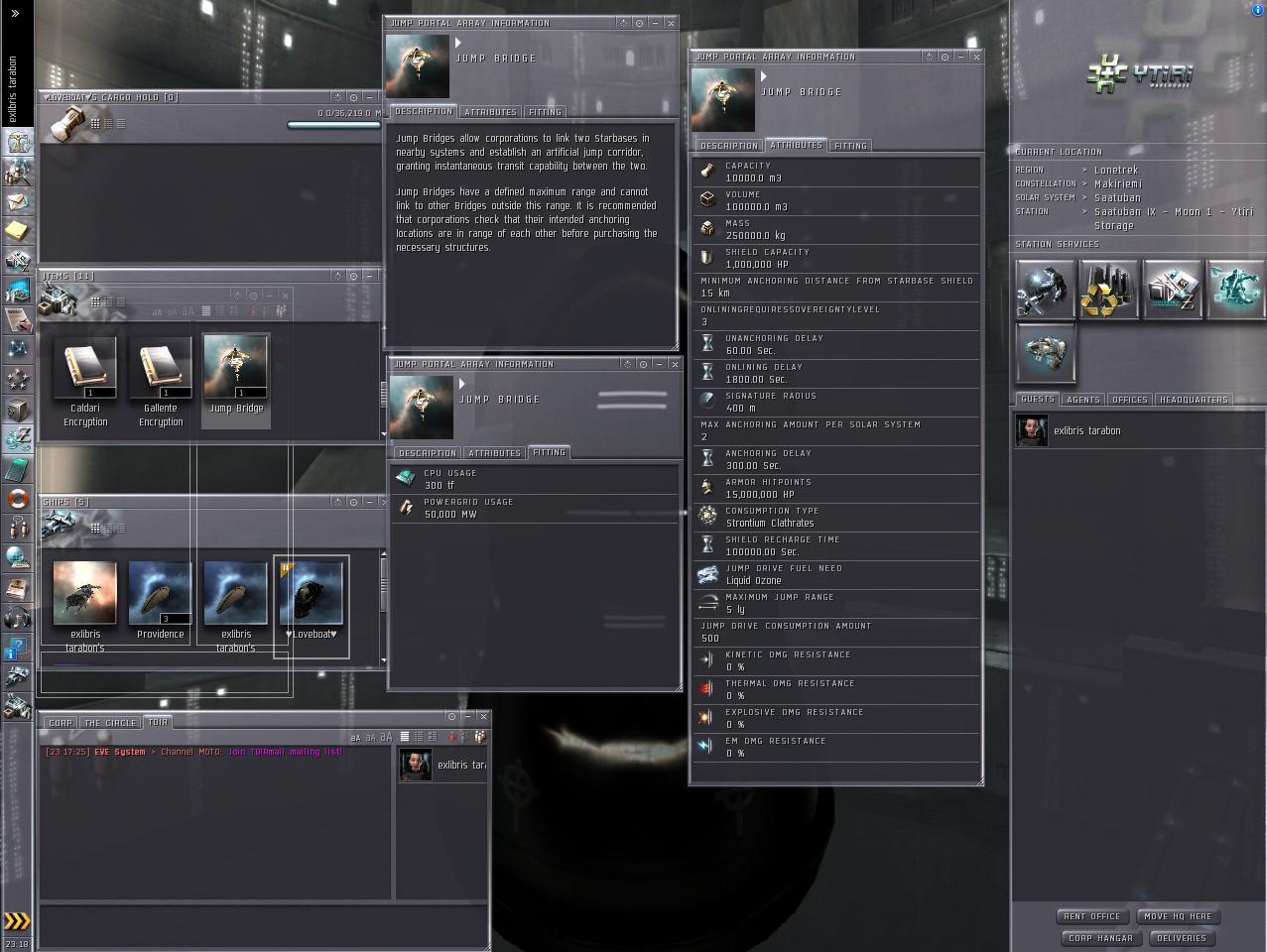The height and width of the screenshot is (952, 1267).
Task: Open Offices tab in station panel
Action: point(1129,400)
